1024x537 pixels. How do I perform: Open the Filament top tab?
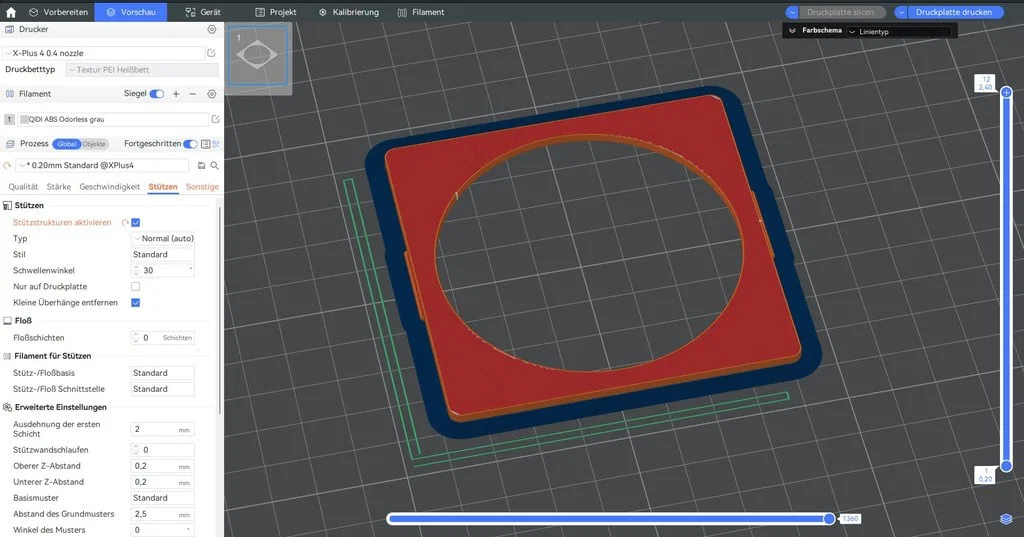(x=421, y=12)
